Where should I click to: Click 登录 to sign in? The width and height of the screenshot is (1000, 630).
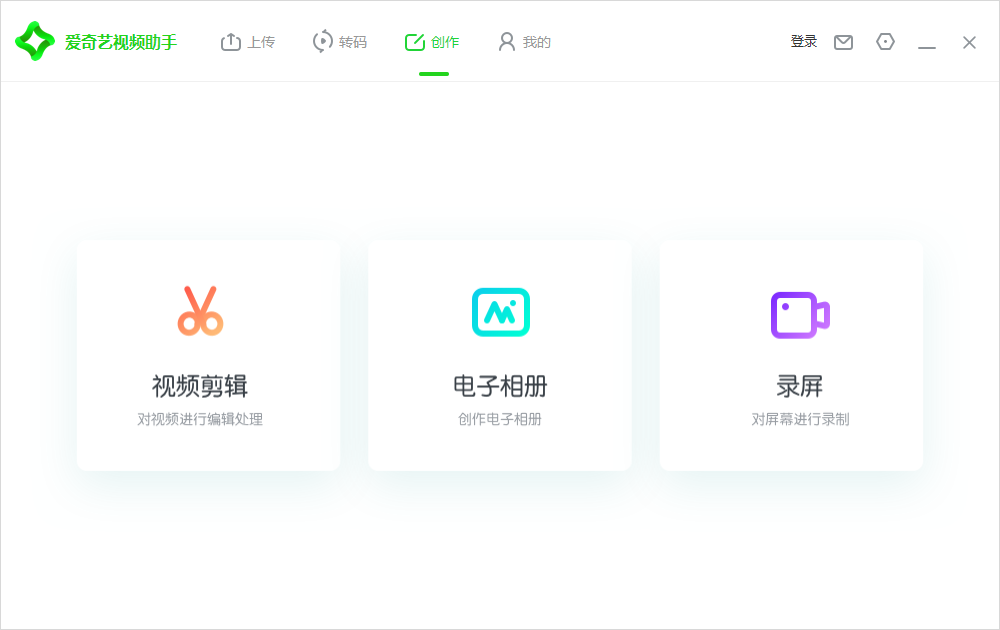point(803,41)
